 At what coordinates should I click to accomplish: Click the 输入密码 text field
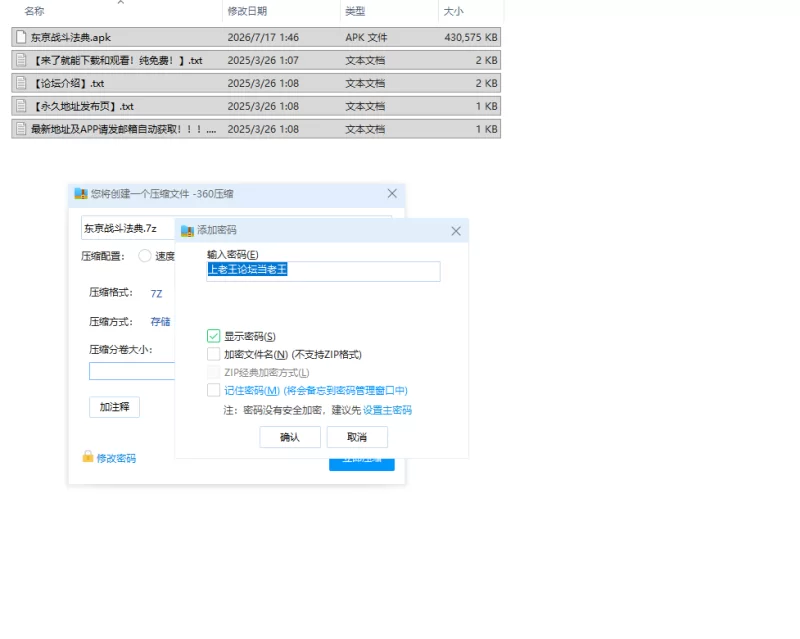(x=323, y=271)
